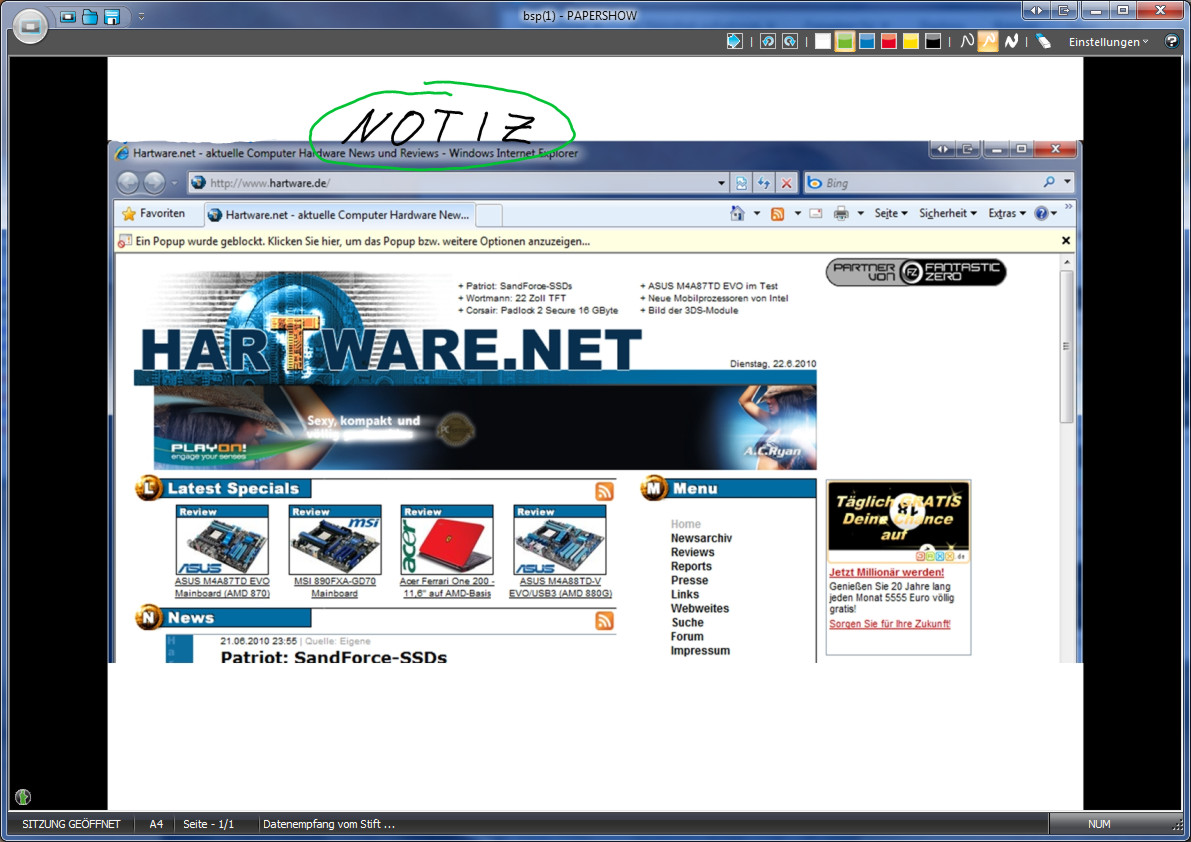Click the double-arrow button in PAPERSHOW title bar
Viewport: 1191px width, 842px height.
pos(1035,11)
